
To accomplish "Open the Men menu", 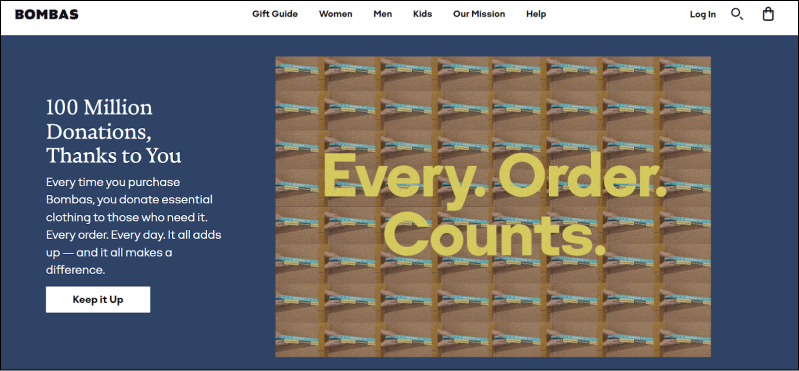I will pos(383,14).
